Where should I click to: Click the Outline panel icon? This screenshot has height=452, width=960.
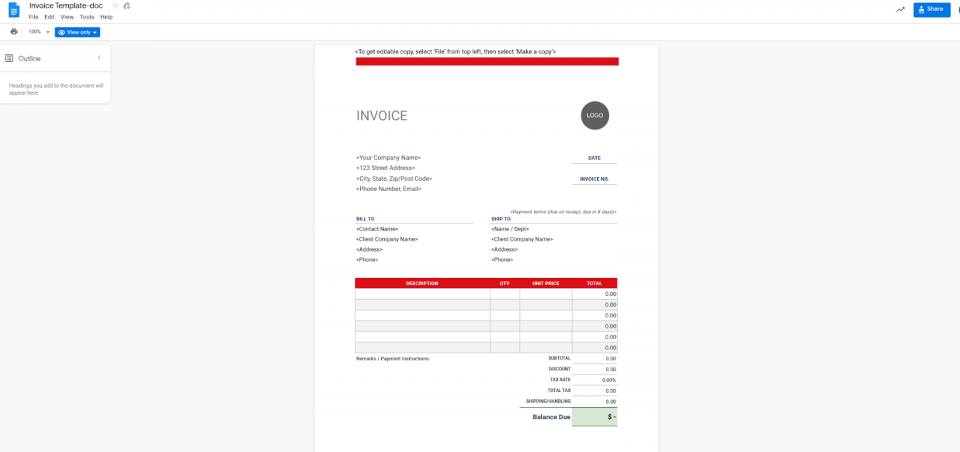(x=9, y=58)
